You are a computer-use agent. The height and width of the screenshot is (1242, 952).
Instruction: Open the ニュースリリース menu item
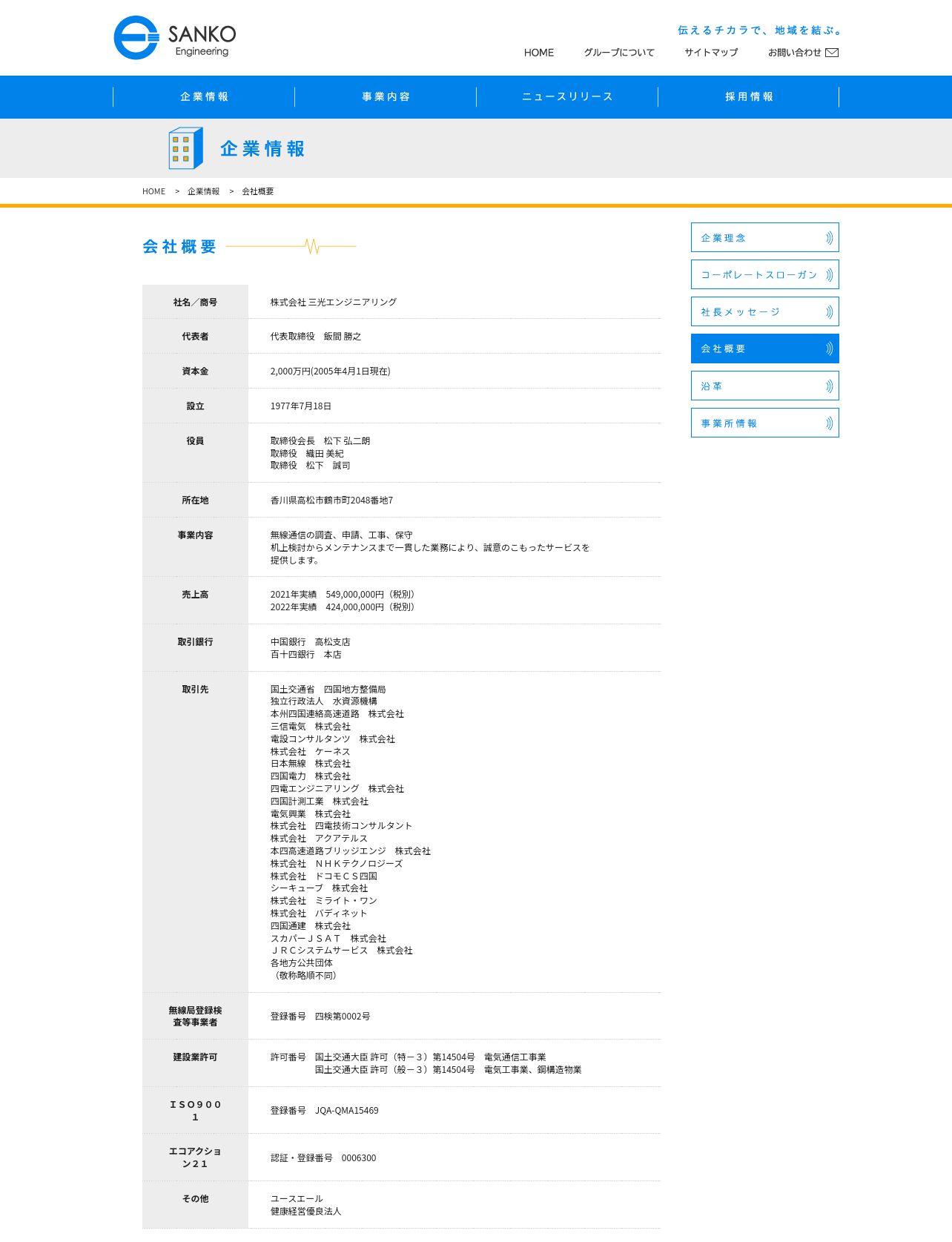point(567,97)
